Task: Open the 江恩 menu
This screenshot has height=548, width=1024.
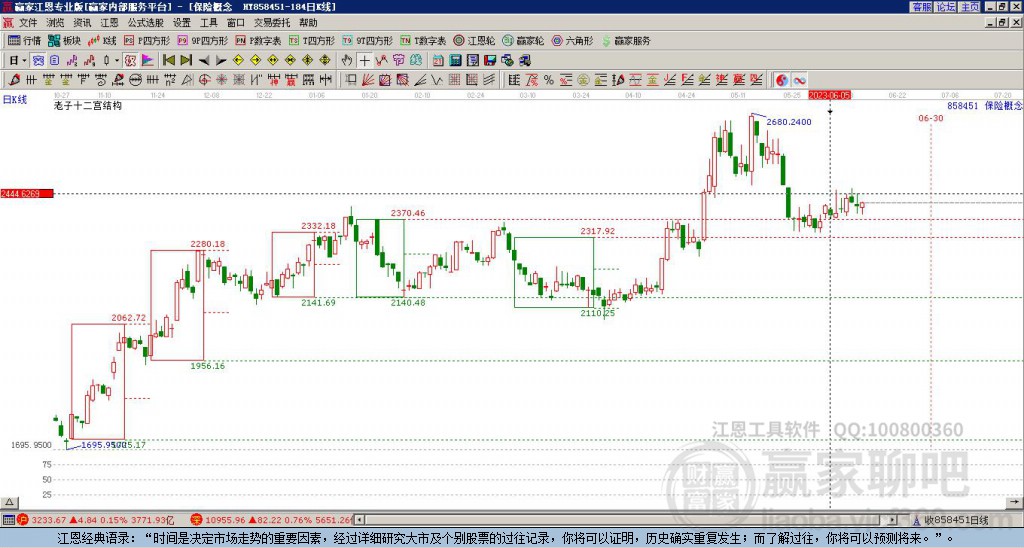Action: point(110,23)
